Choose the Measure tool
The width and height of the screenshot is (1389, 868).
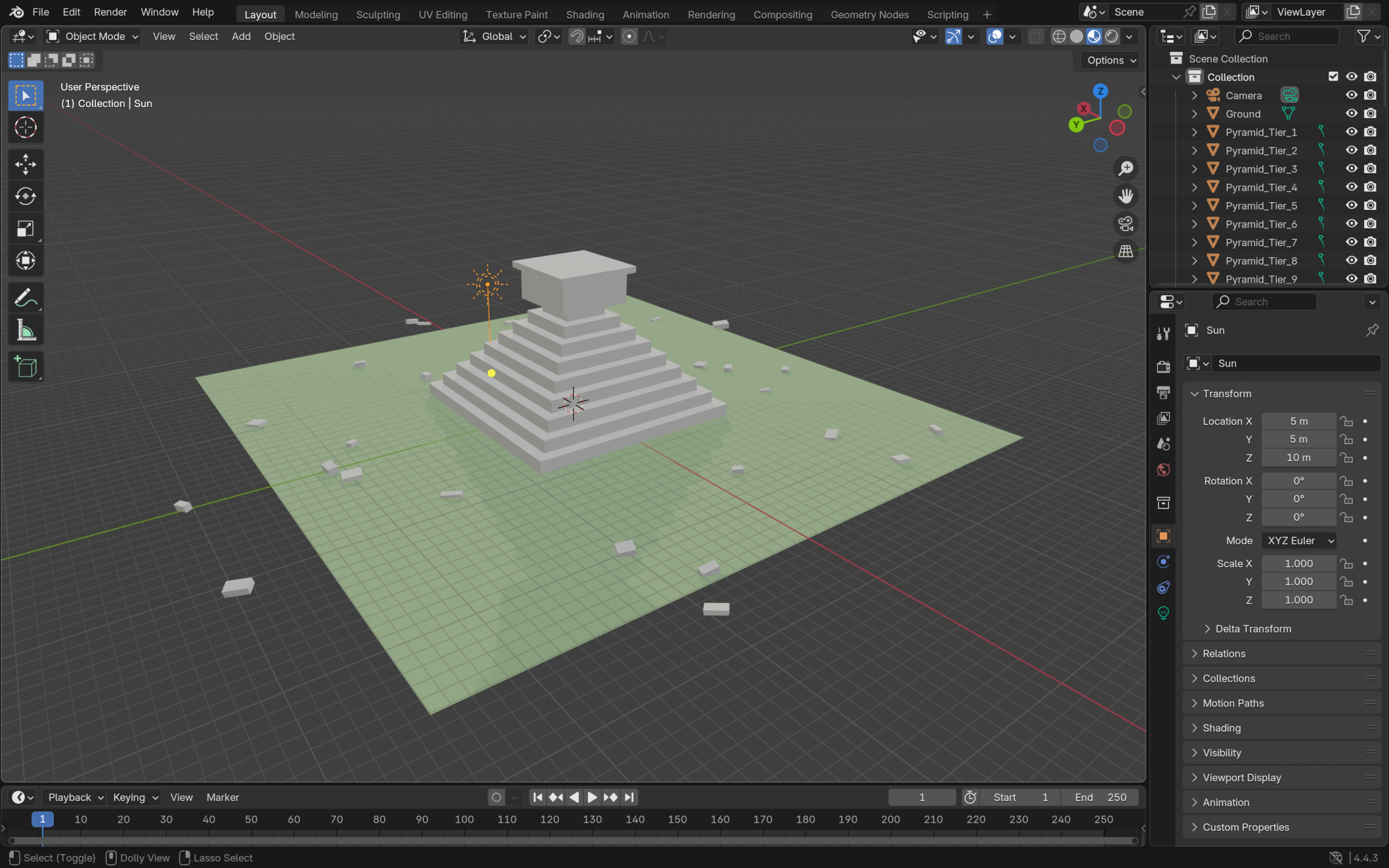tap(25, 331)
